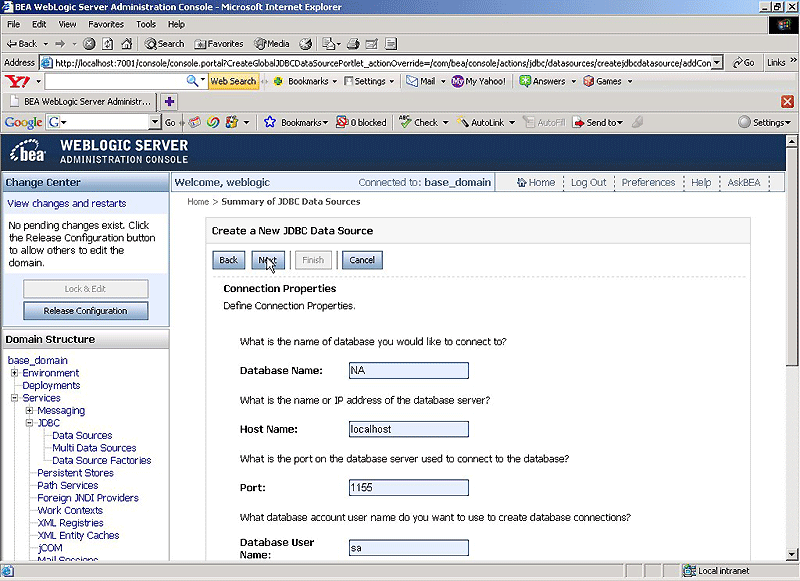Click the Host Name field
Viewport: 800px width, 581px height.
point(408,429)
